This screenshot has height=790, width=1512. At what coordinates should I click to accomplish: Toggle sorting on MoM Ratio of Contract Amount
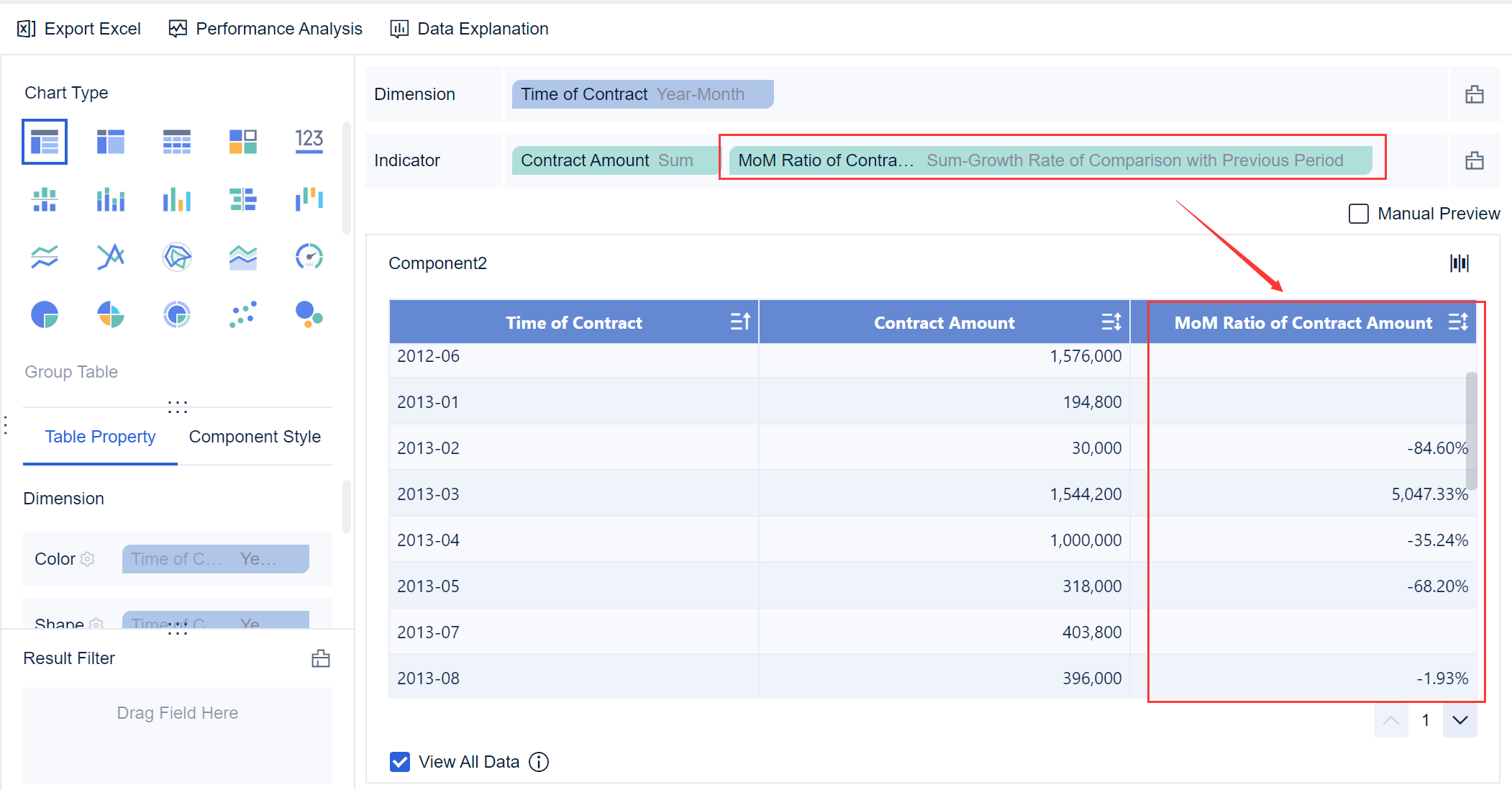[1459, 322]
